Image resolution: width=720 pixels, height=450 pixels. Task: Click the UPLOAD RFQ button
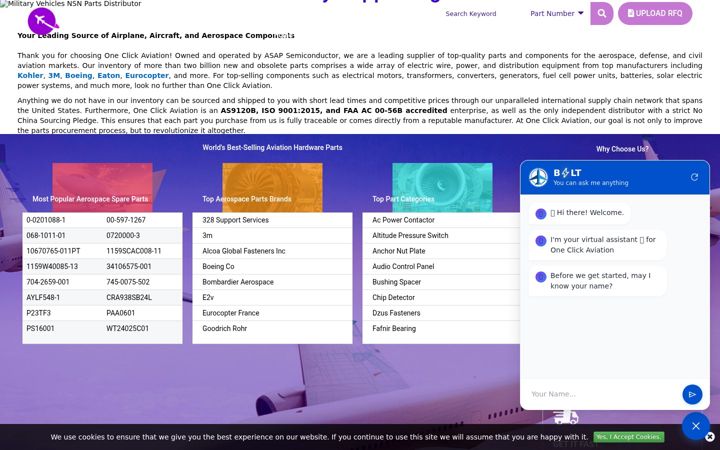(x=655, y=13)
